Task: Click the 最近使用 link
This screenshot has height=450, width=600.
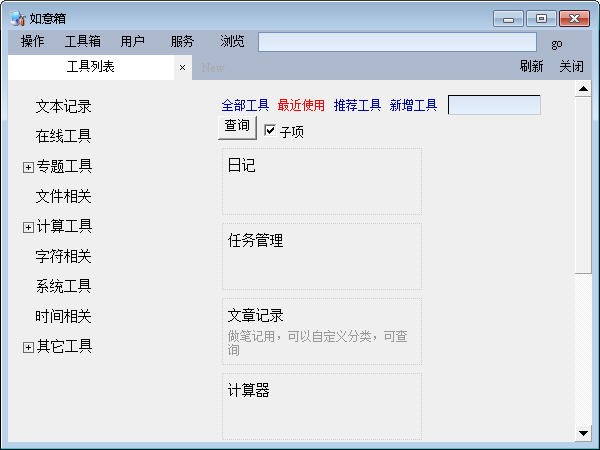Action: click(301, 105)
